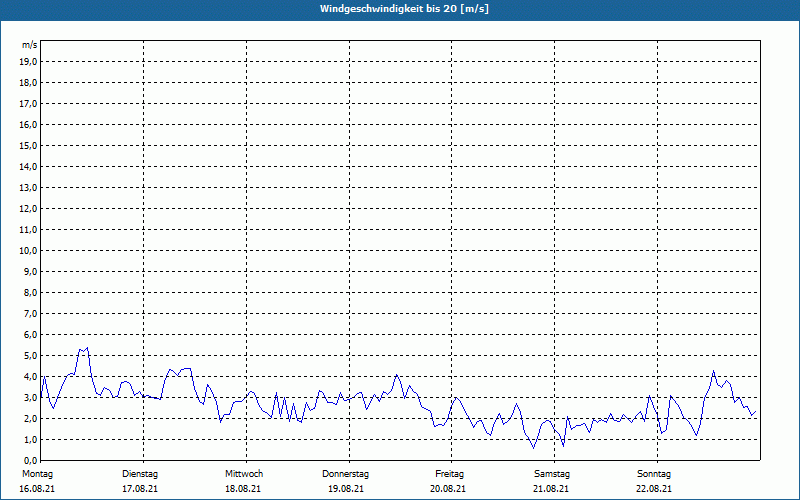This screenshot has width=800, height=500.
Task: Click the Mittwoch day label
Action: click(x=244, y=474)
